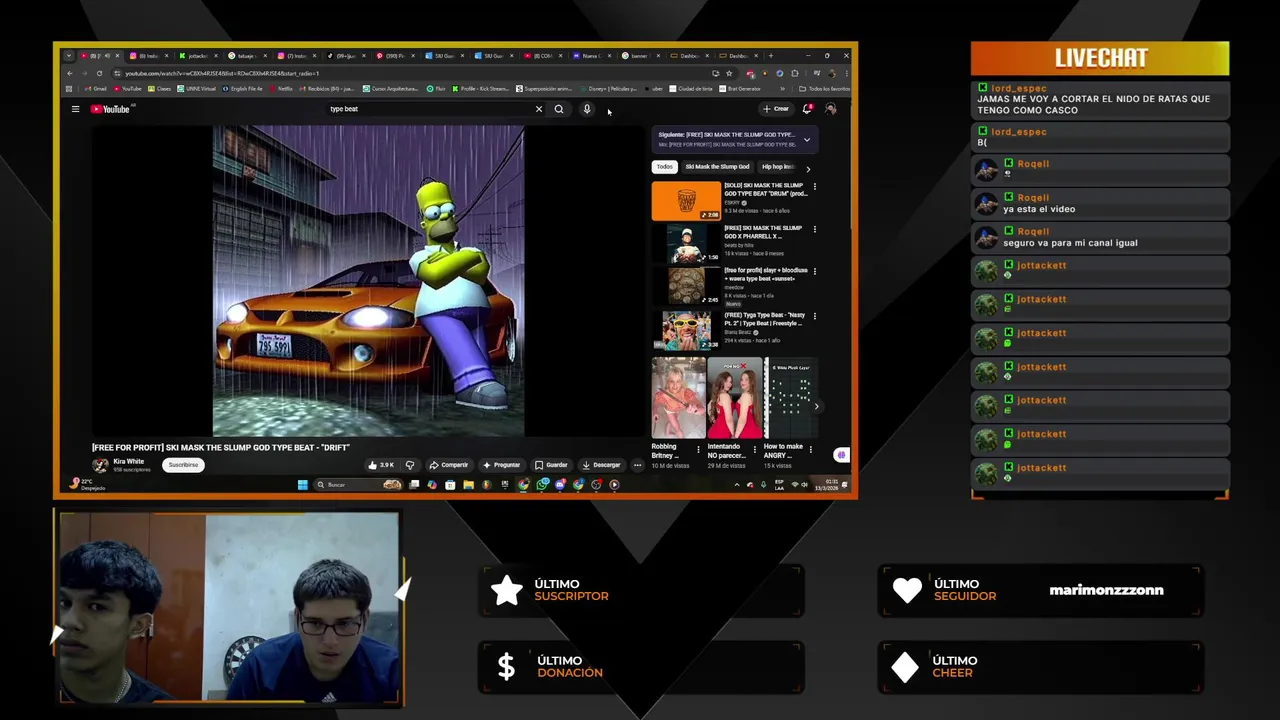Open a new Chrome tab with plus
1280x720 pixels.
point(770,56)
